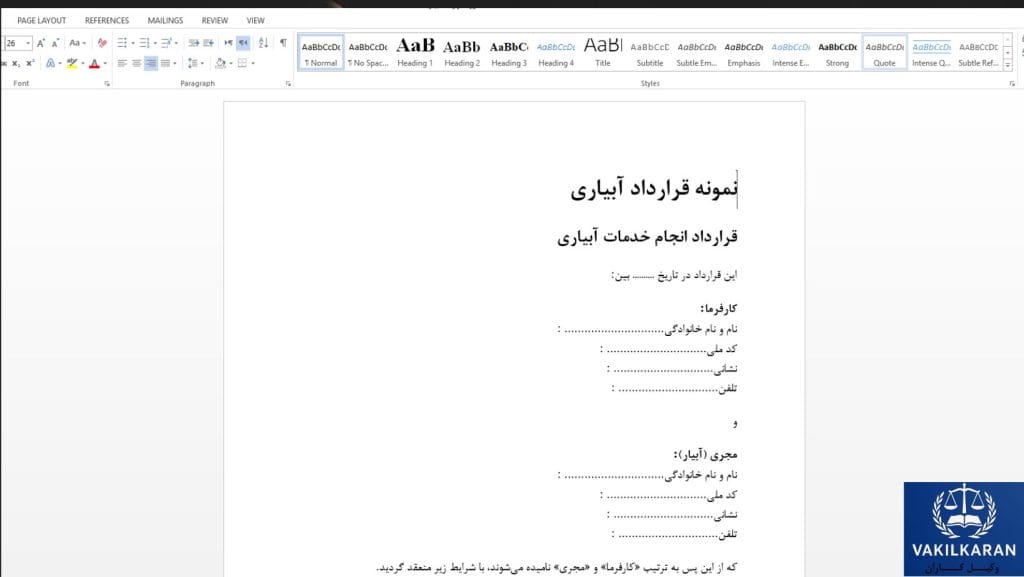Apply the Intense Quote style
Image resolution: width=1024 pixels, height=577 pixels.
(x=932, y=53)
